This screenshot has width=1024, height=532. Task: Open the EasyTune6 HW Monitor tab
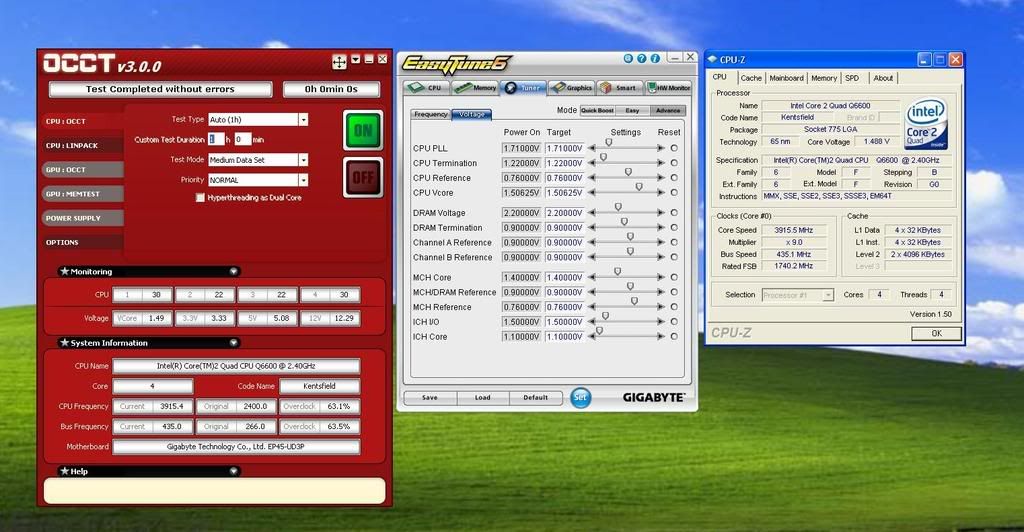coord(669,87)
